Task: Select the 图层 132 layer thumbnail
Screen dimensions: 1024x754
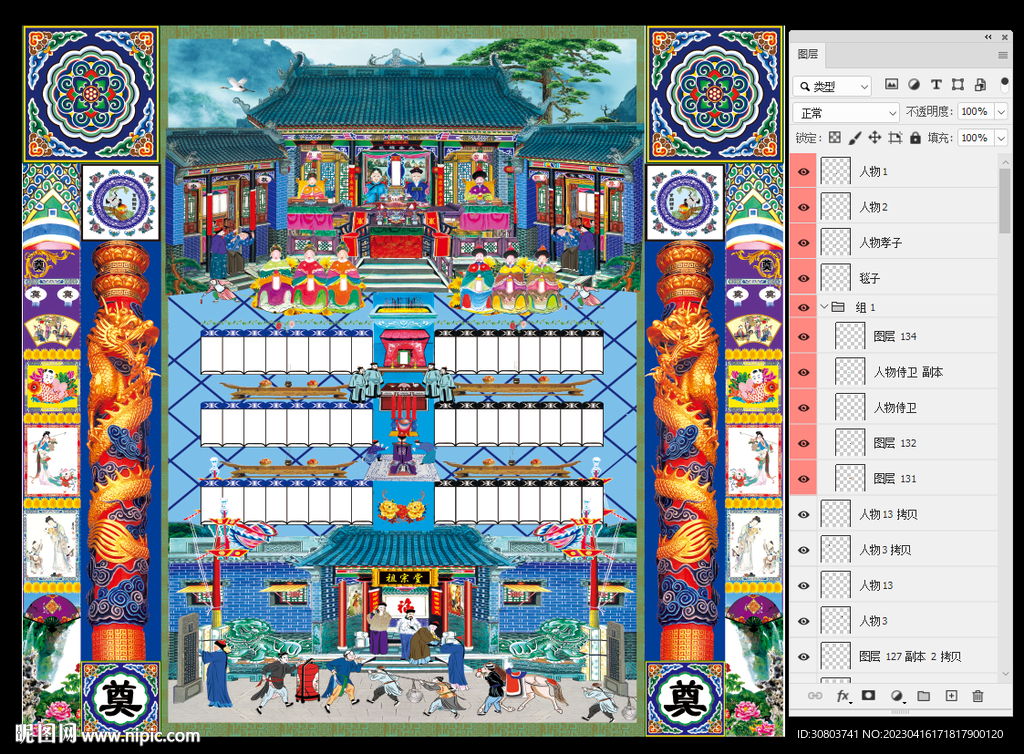Action: point(850,443)
